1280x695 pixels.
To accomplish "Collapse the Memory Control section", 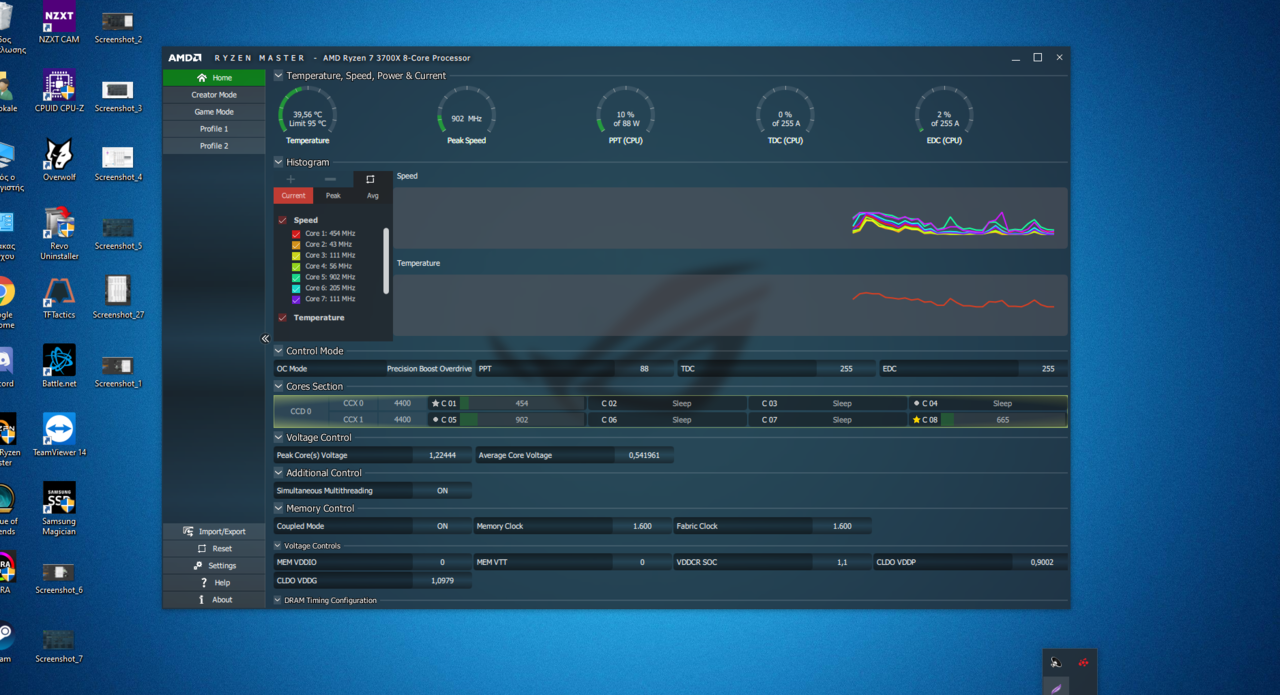I will [x=278, y=508].
